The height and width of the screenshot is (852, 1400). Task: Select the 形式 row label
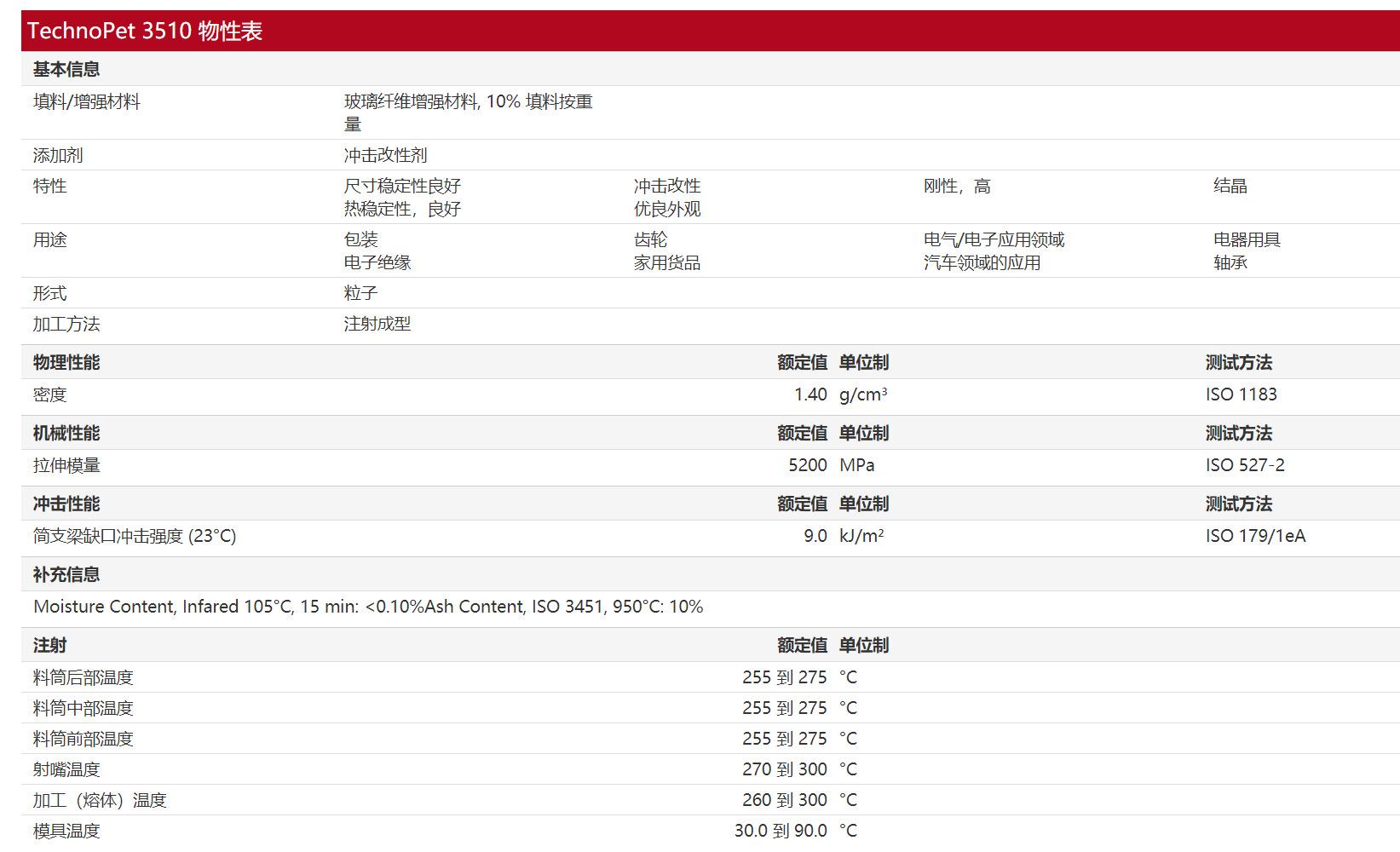(49, 293)
